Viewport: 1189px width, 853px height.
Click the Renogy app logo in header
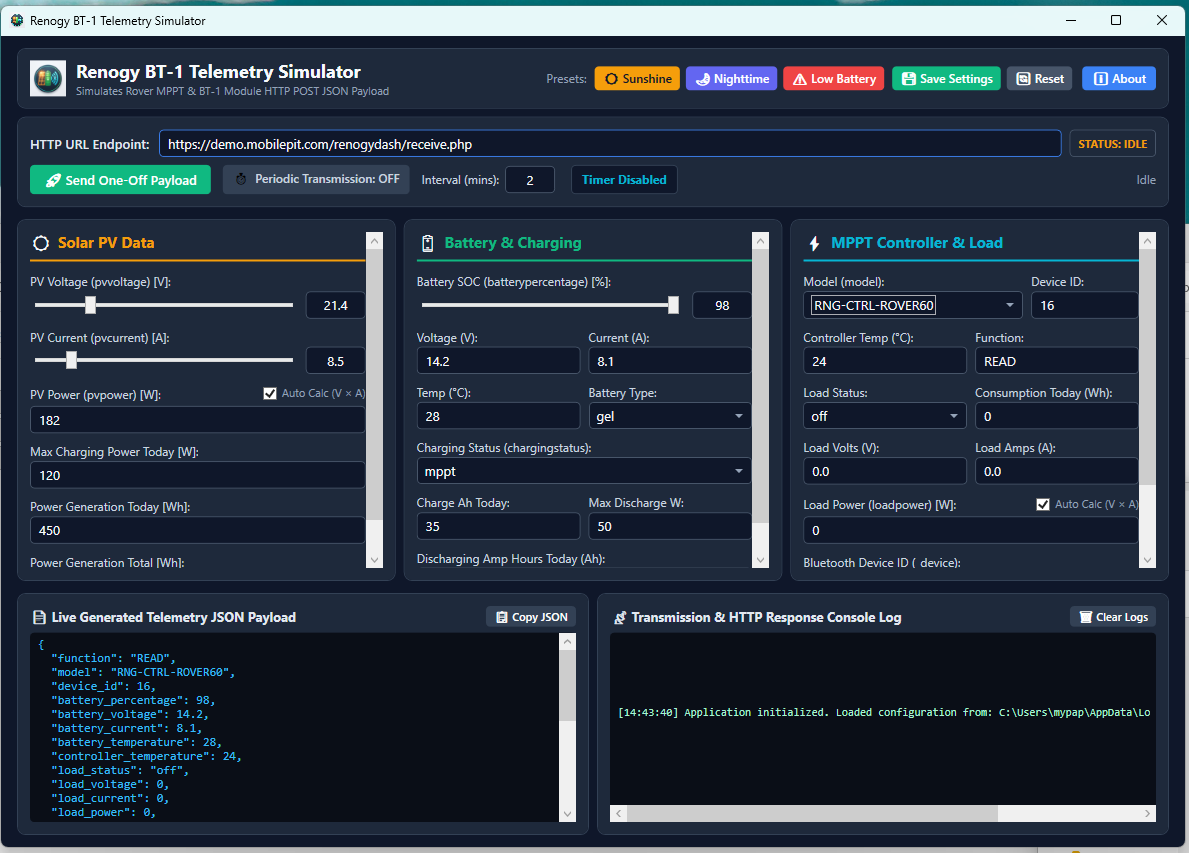point(48,79)
